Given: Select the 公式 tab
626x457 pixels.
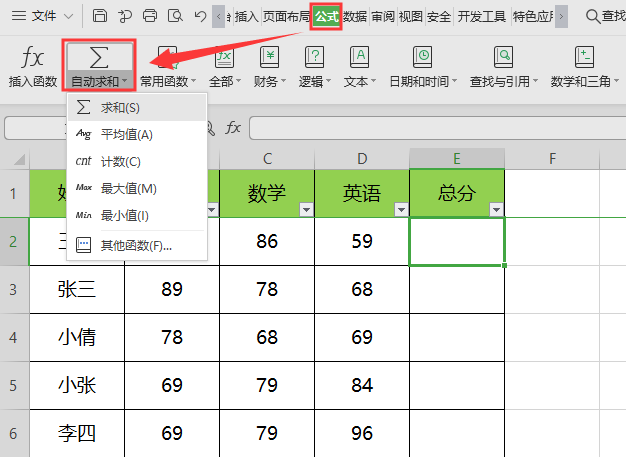Looking at the screenshot, I should pyautogui.click(x=326, y=16).
